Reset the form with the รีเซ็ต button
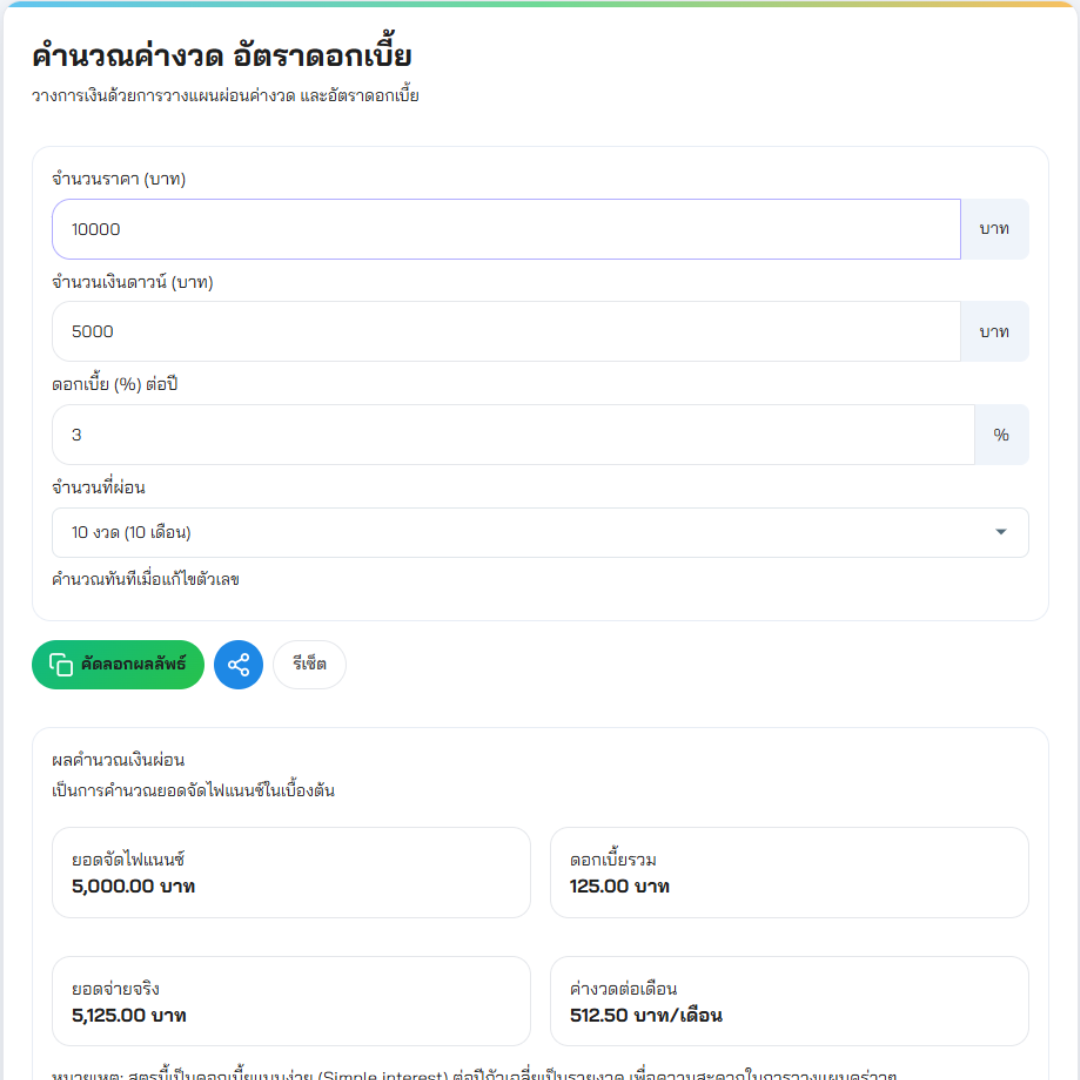The height and width of the screenshot is (1080, 1080). 309,665
